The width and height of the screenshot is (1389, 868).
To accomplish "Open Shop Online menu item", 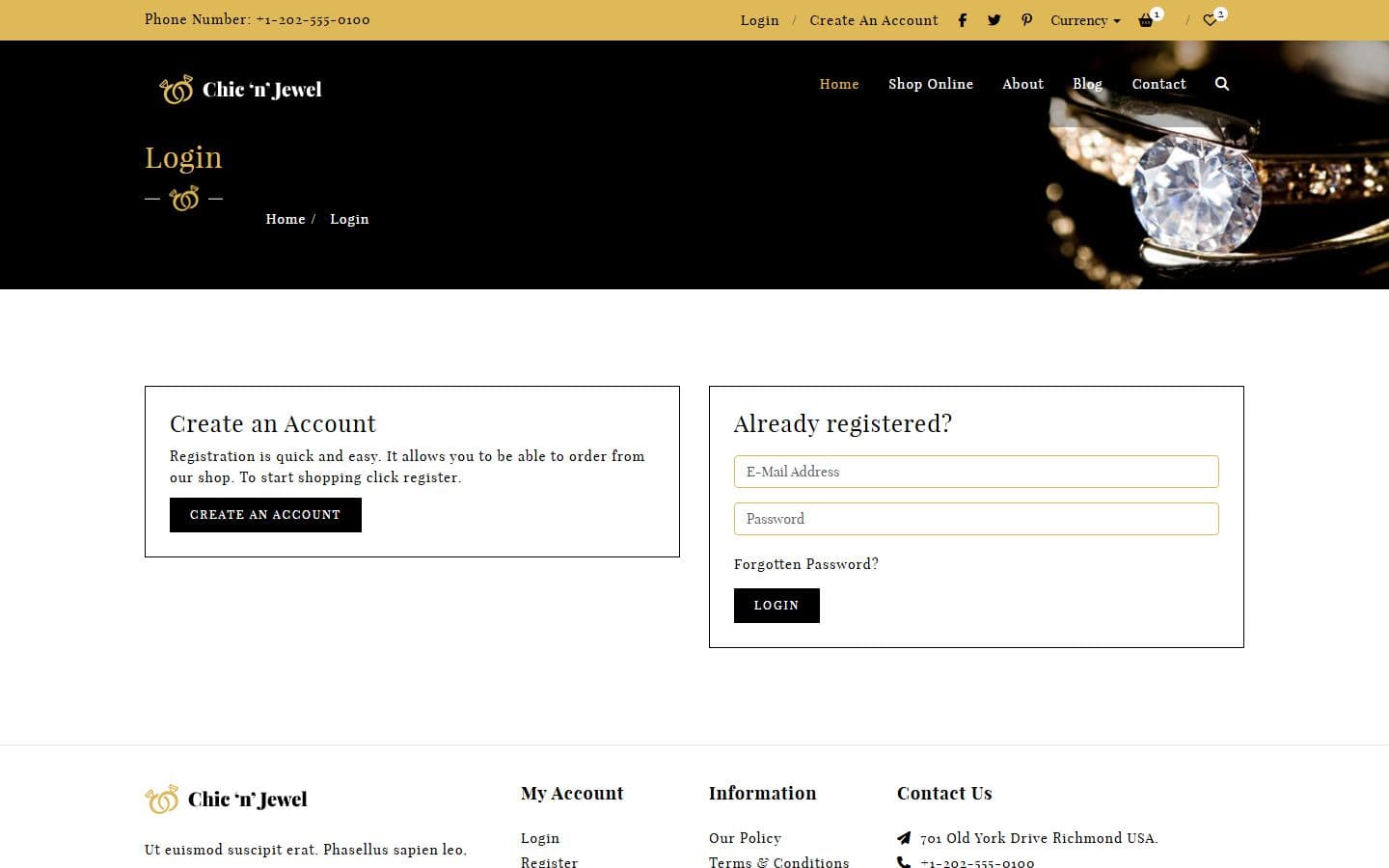I will (931, 84).
